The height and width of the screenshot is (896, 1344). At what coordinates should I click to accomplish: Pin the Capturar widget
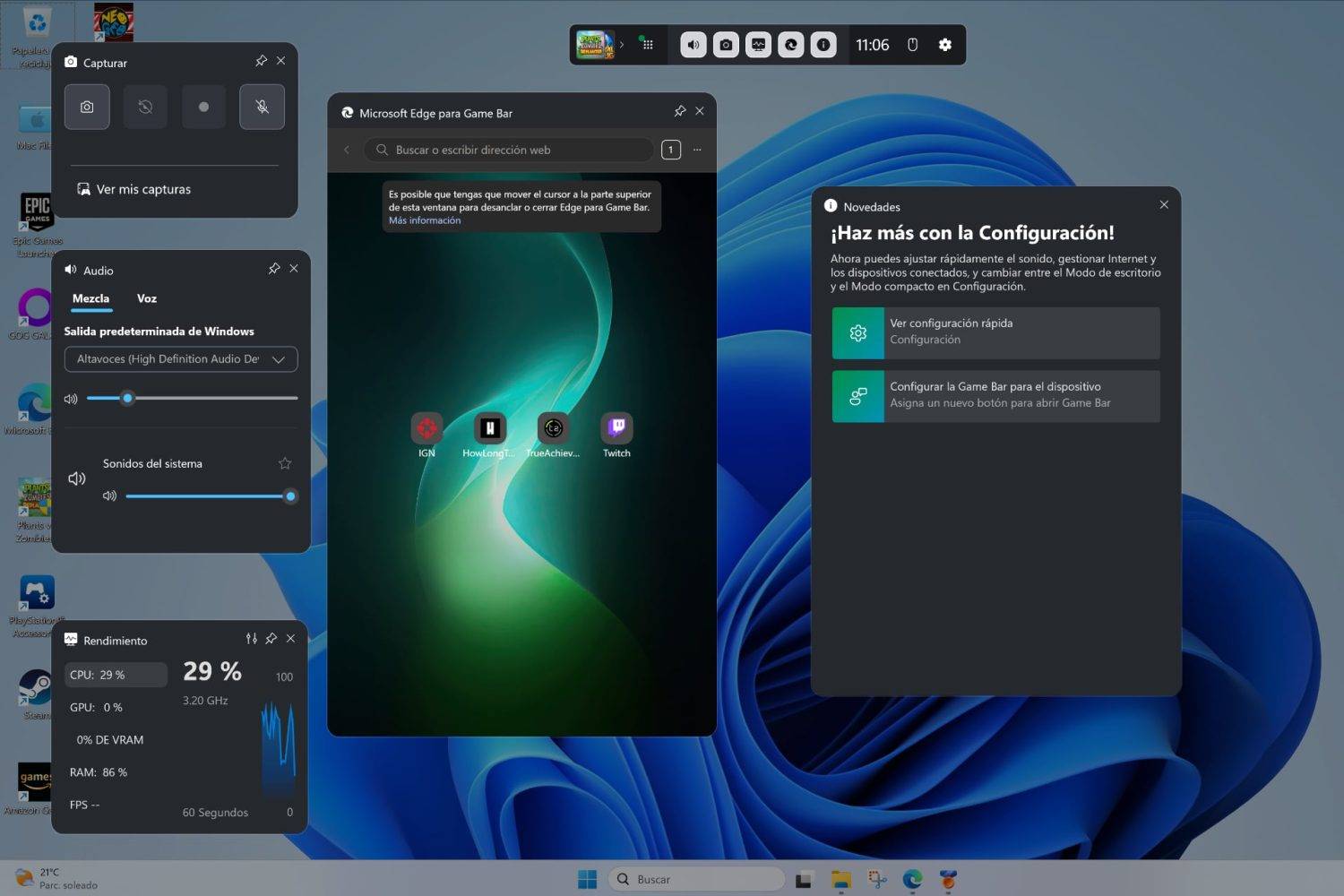(261, 61)
